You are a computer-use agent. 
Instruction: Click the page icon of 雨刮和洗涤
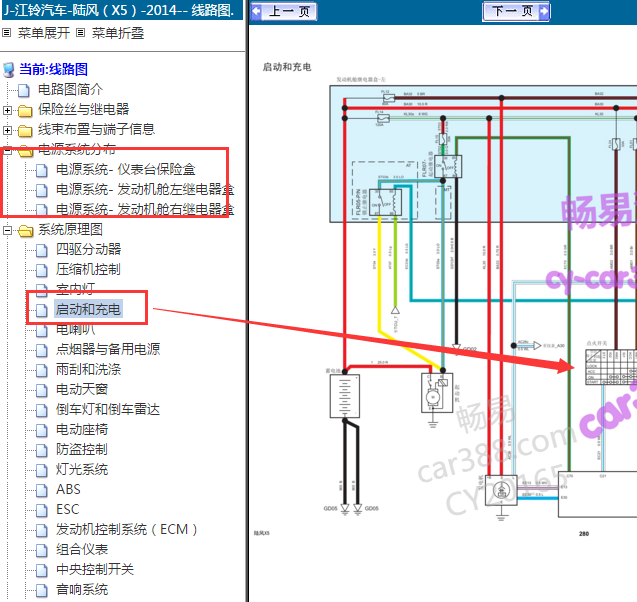click(x=41, y=370)
